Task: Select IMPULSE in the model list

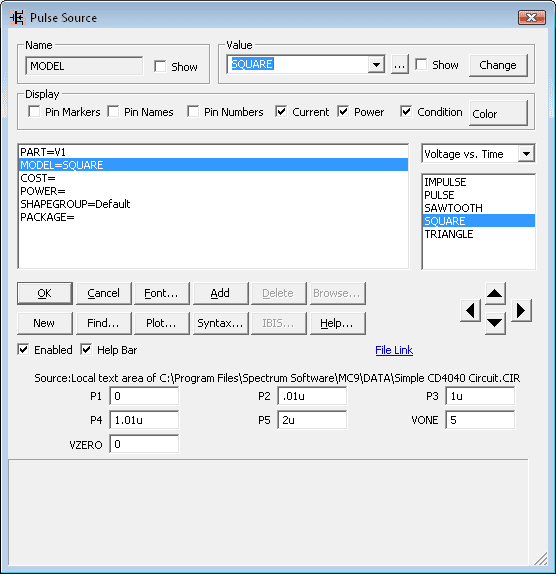Action: (479, 182)
